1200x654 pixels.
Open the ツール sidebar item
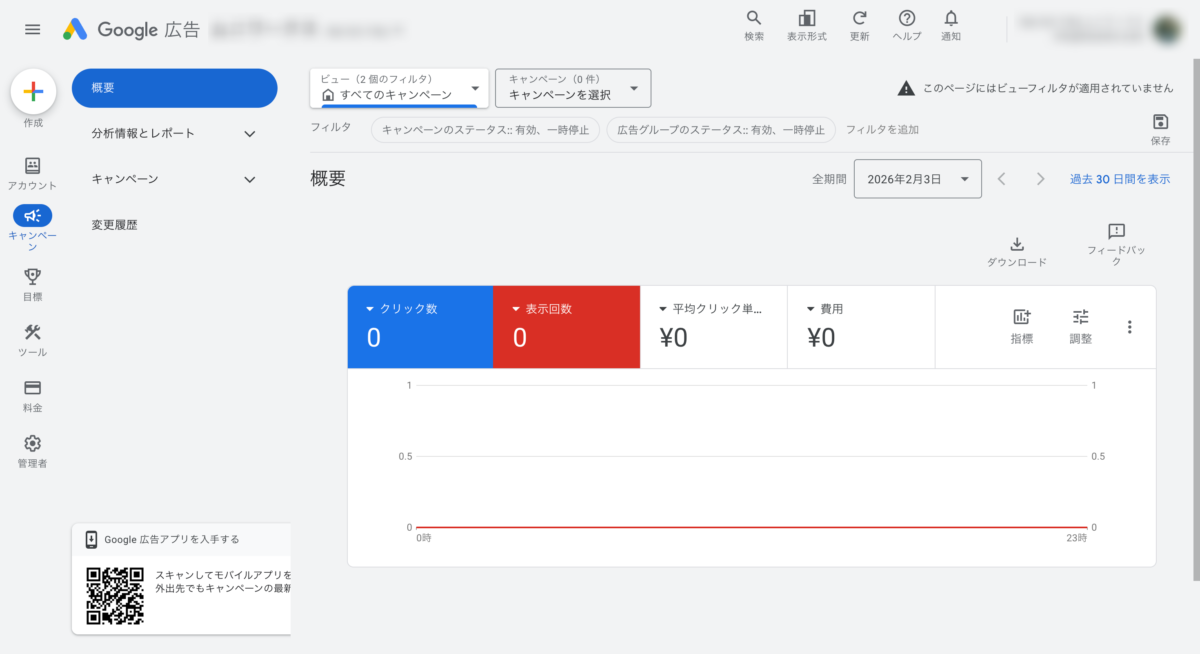pyautogui.click(x=32, y=333)
